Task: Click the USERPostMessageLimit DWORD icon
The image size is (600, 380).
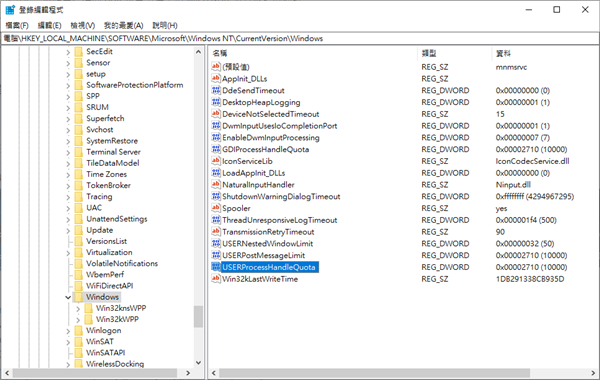Action: click(216, 255)
